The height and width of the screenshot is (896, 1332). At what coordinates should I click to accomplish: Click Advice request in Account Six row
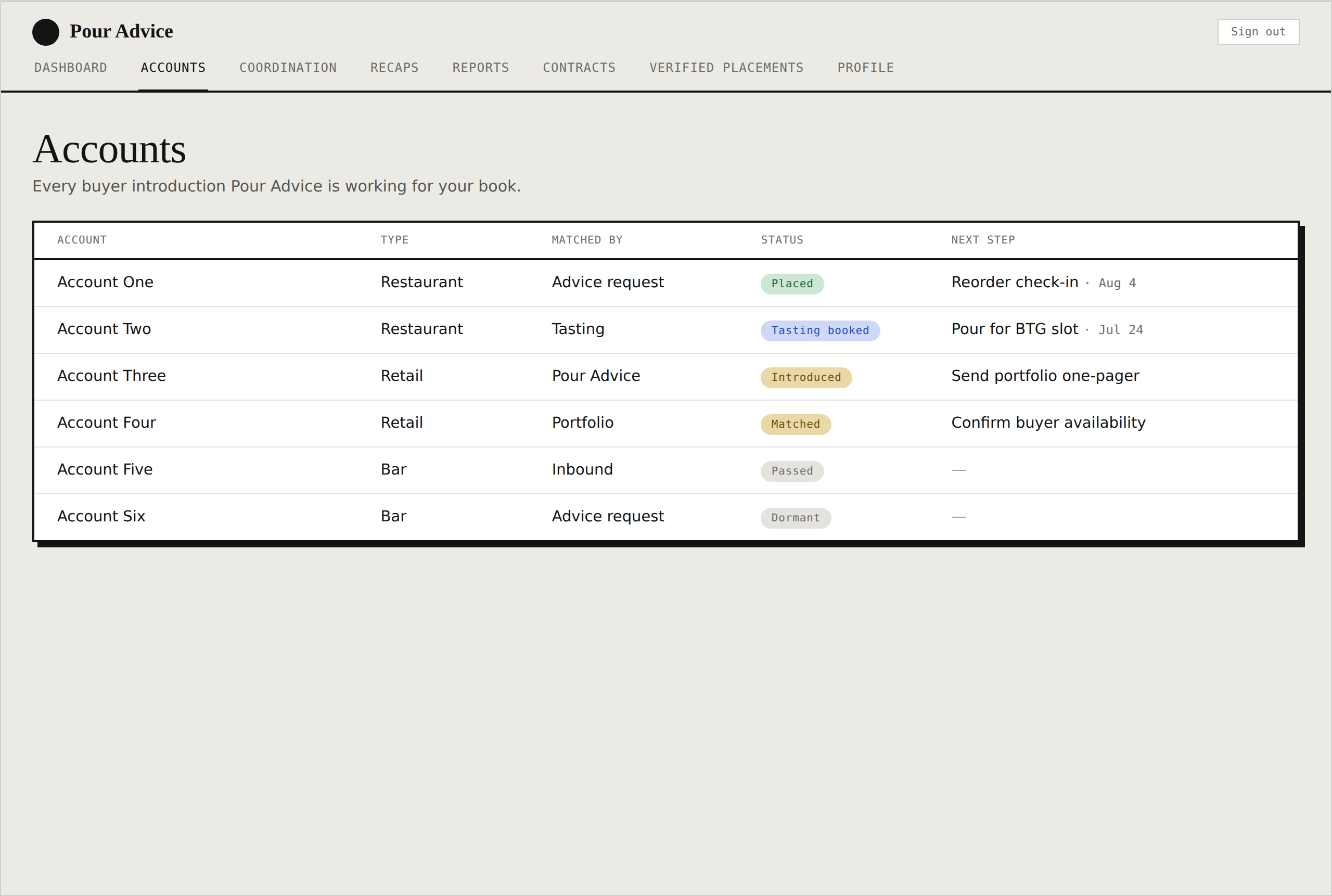pos(607,517)
